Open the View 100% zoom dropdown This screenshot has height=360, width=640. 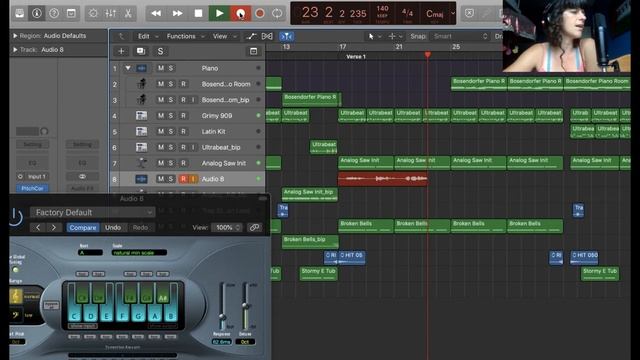click(x=227, y=227)
